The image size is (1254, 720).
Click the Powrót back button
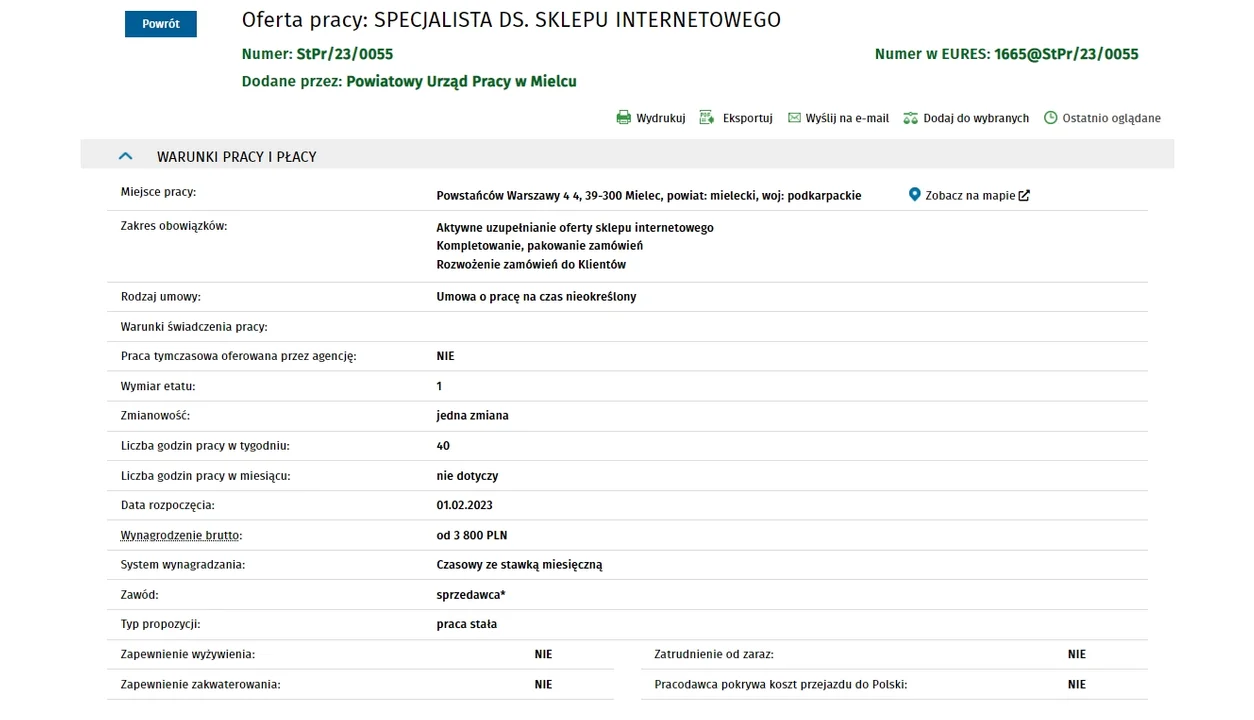tap(160, 24)
